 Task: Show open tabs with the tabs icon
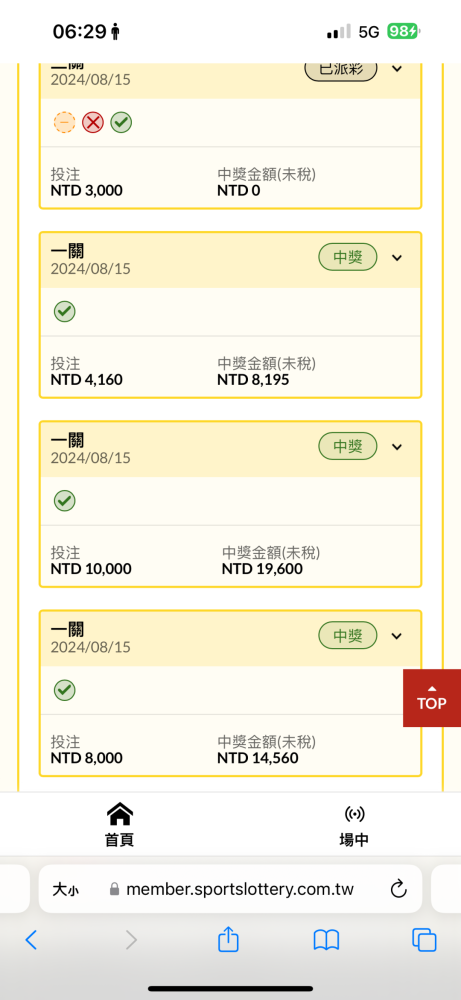pos(424,940)
